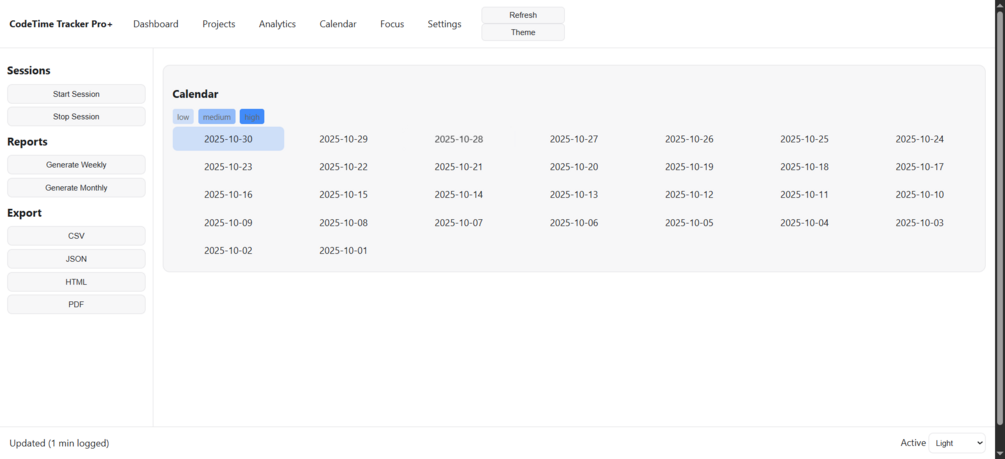Click the Theme button
Viewport: 1005px width, 459px height.
523,32
